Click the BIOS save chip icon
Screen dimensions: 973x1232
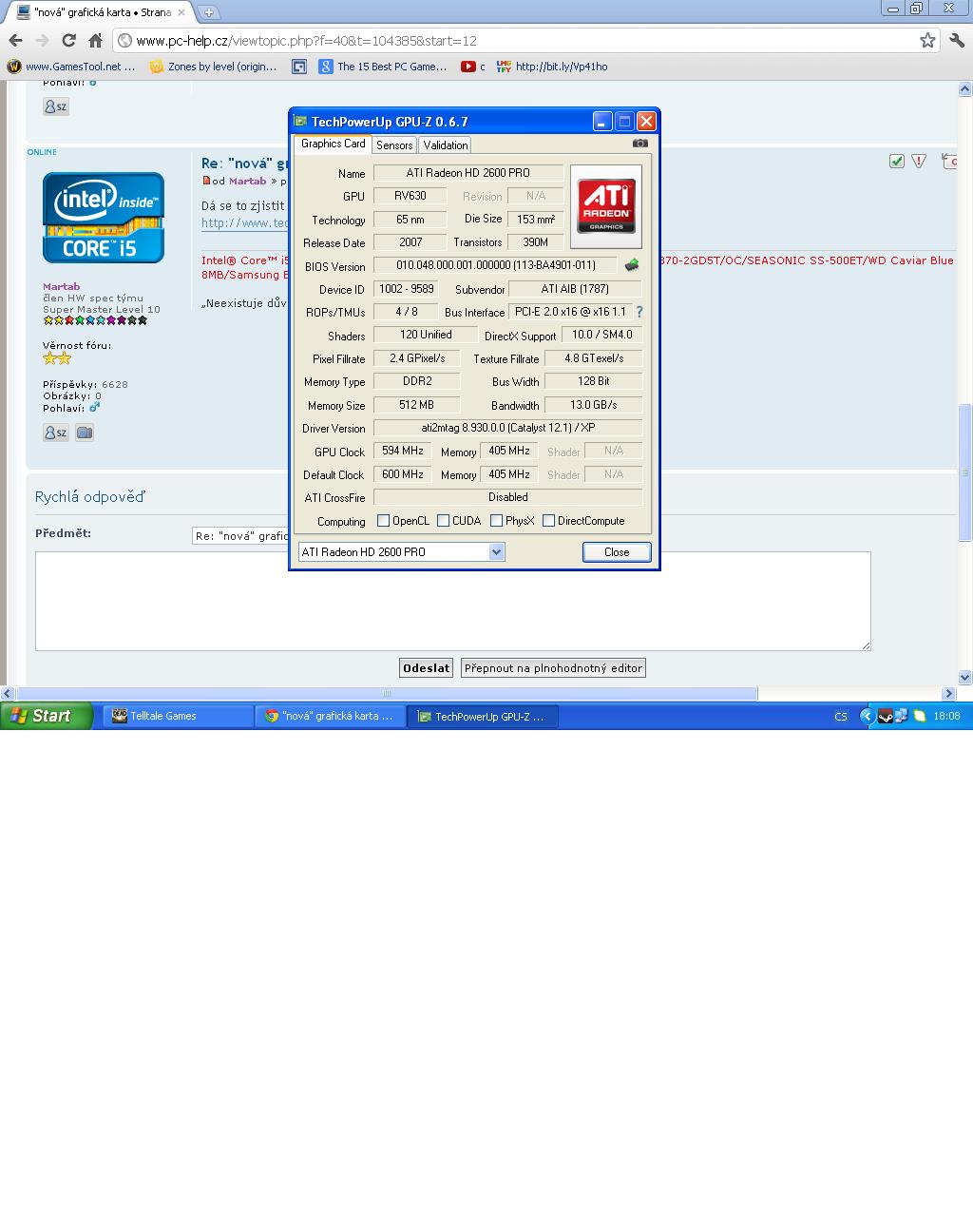pos(632,265)
